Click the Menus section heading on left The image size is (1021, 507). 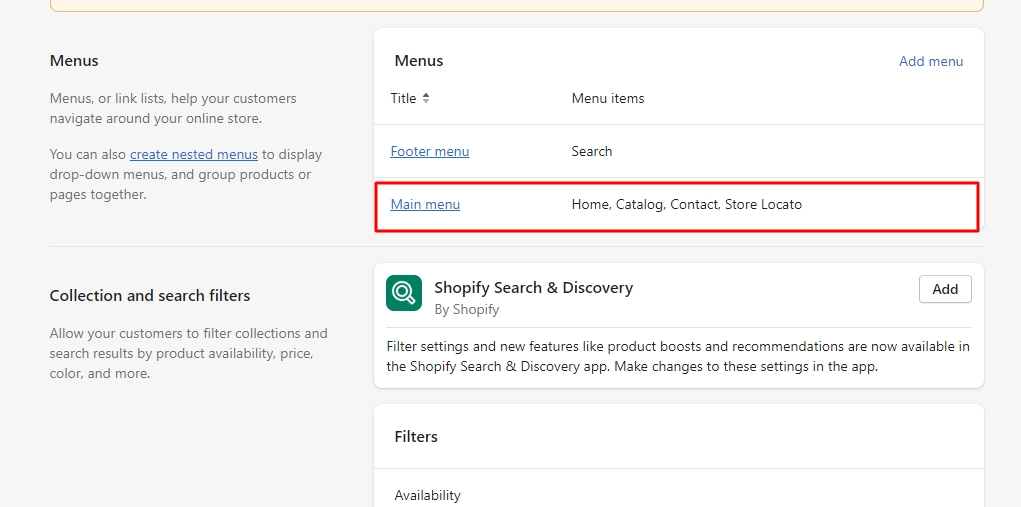[74, 60]
